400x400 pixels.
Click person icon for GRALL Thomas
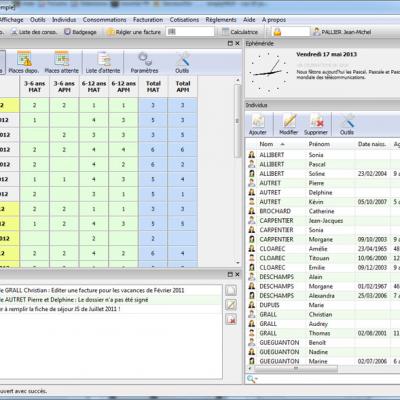(252, 333)
